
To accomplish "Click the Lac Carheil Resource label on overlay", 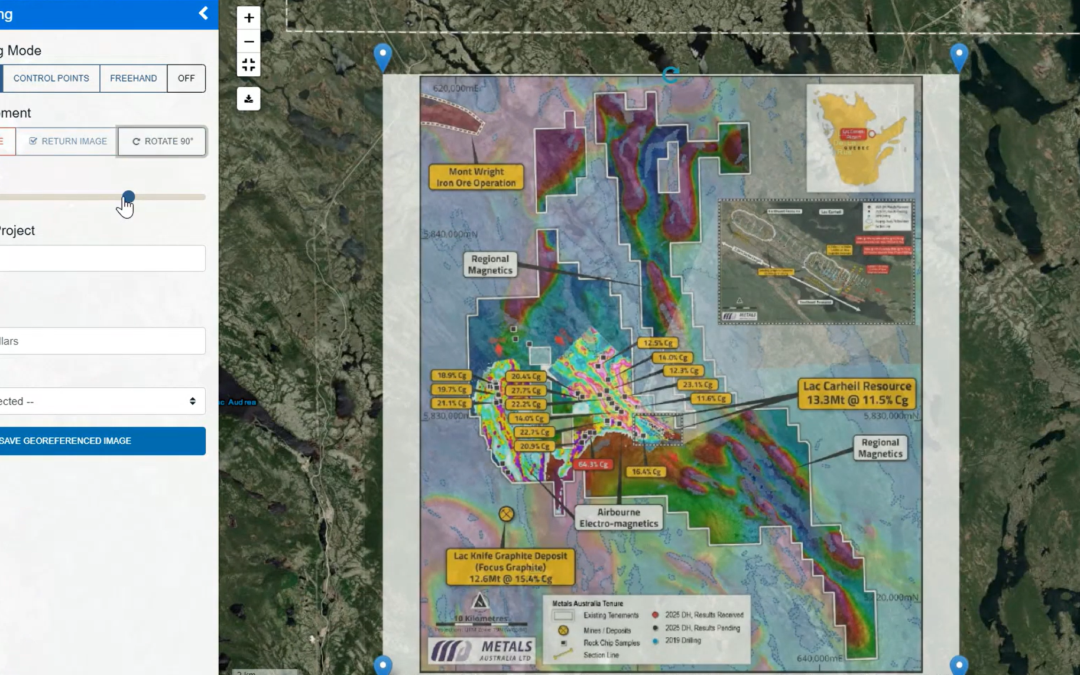I will coord(857,392).
